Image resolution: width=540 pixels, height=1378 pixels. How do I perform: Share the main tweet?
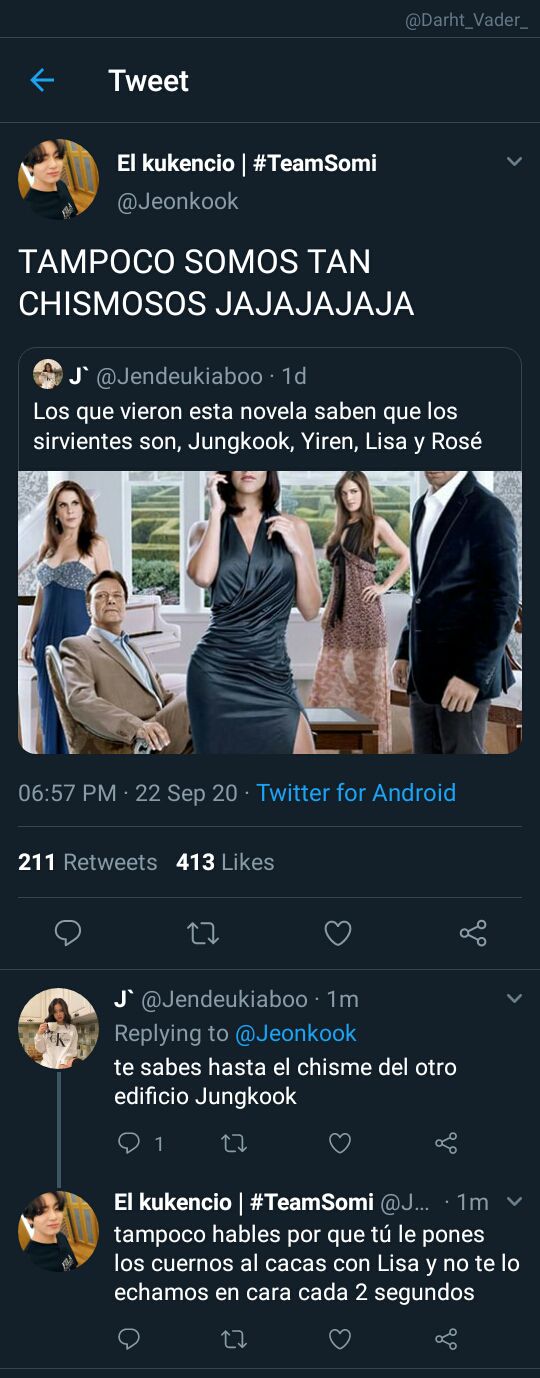(473, 933)
